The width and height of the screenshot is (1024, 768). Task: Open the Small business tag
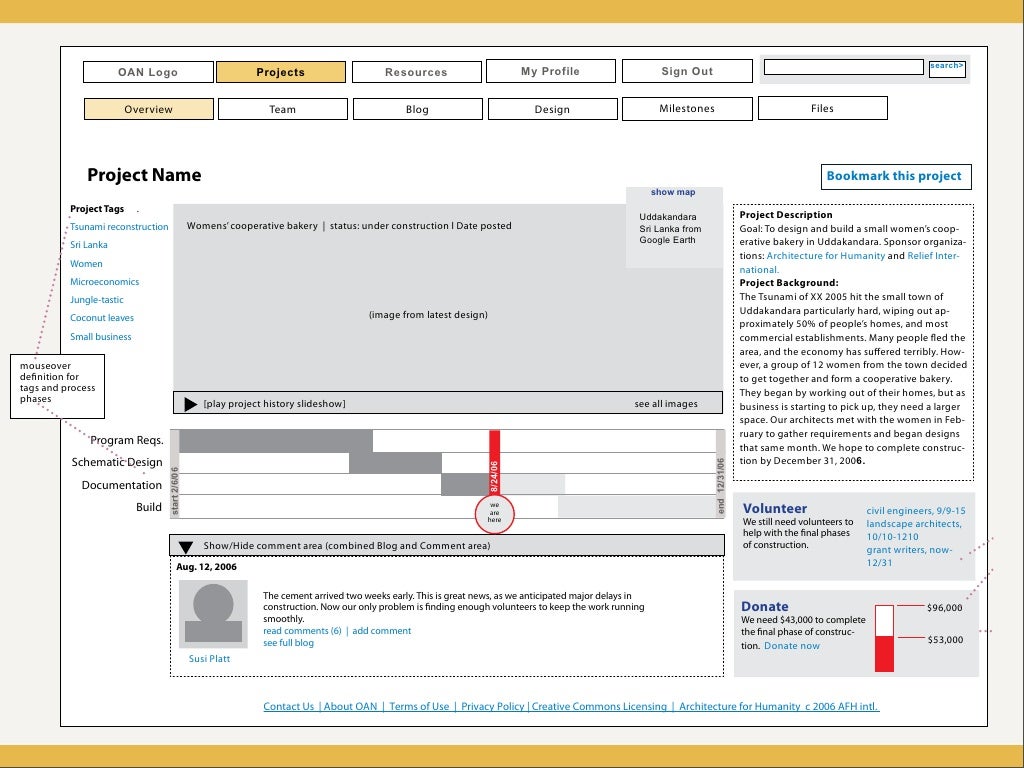101,337
